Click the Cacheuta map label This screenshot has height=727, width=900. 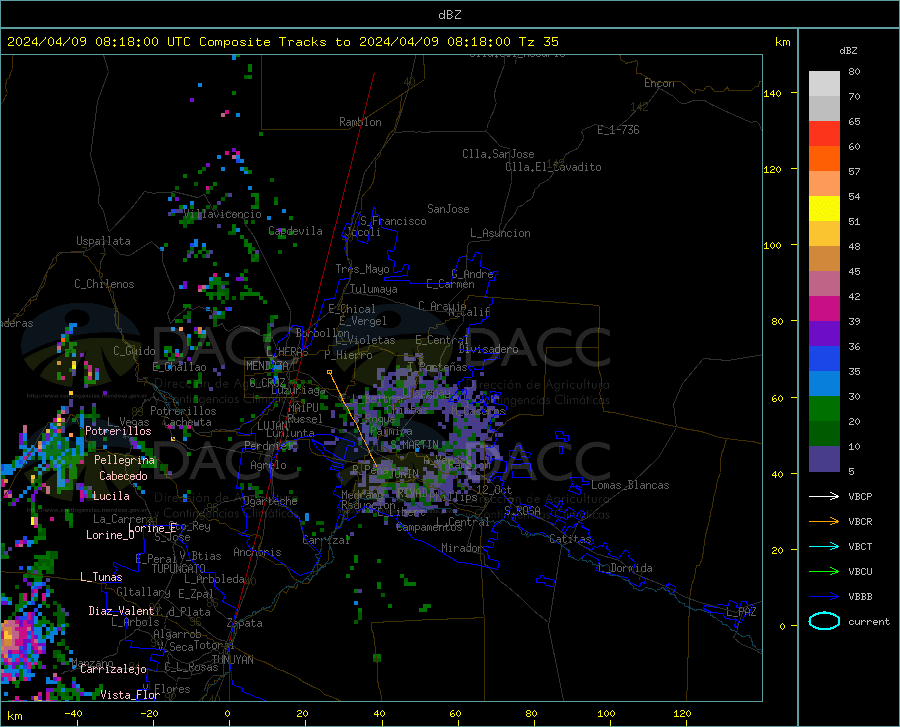tap(187, 422)
